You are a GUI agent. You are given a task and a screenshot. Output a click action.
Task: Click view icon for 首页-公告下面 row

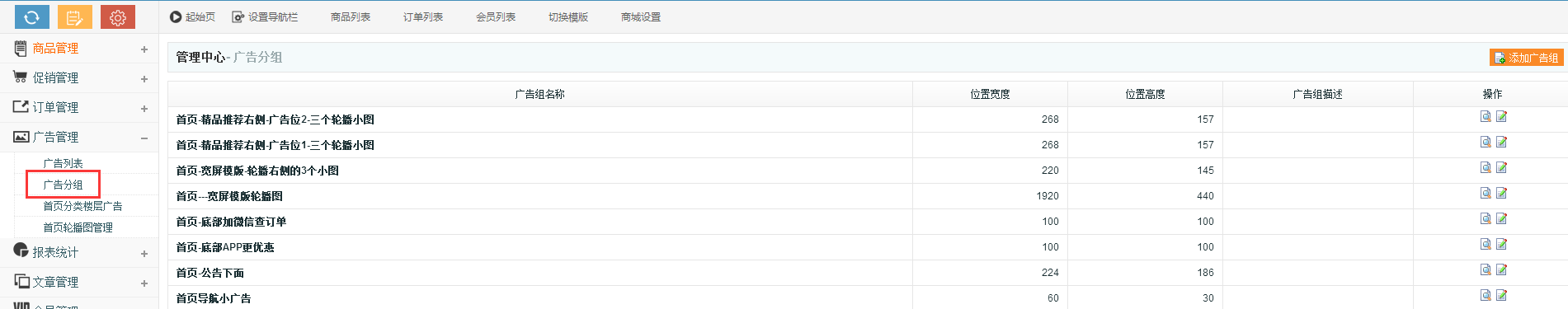[1486, 270]
